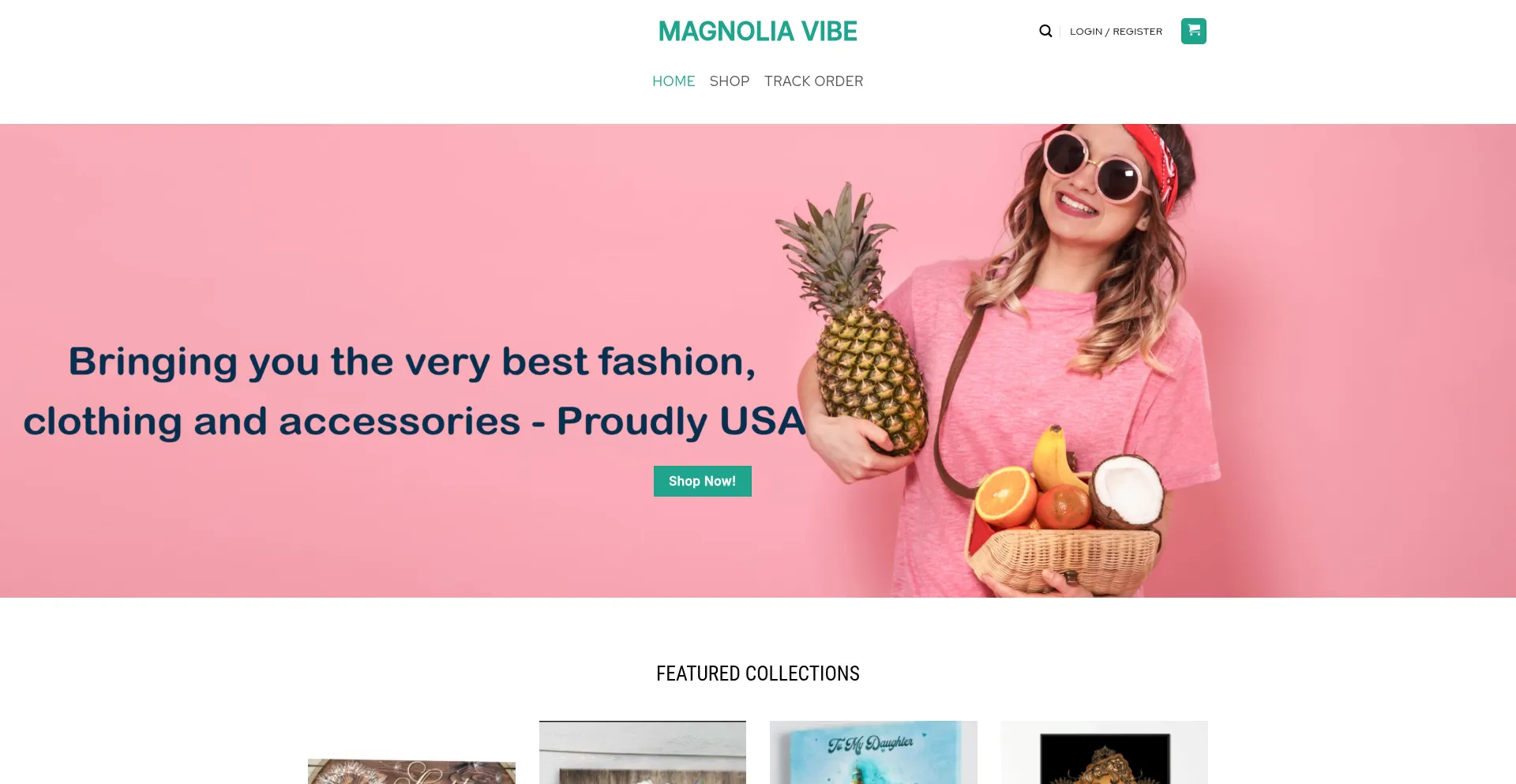Open the black and gold artwork thumbnail
Screen dimensions: 1516x784
point(1104,752)
